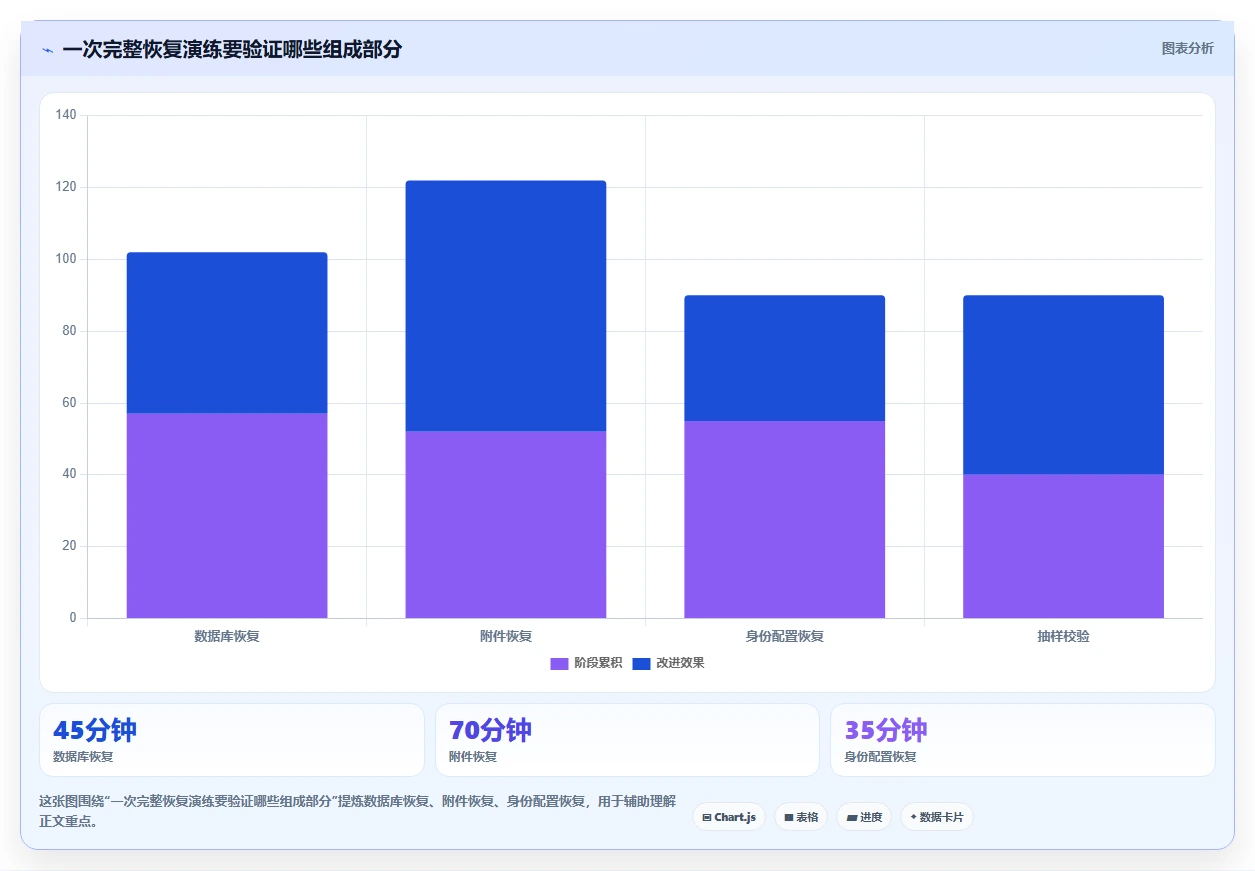Click the 数据卡片 tag chip

(x=937, y=817)
